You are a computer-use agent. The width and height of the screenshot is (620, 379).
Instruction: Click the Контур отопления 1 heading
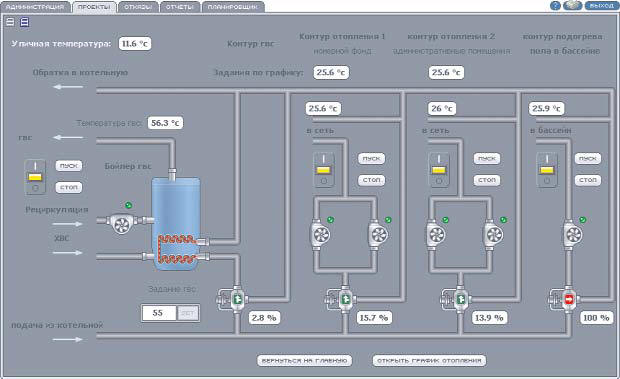tap(342, 36)
